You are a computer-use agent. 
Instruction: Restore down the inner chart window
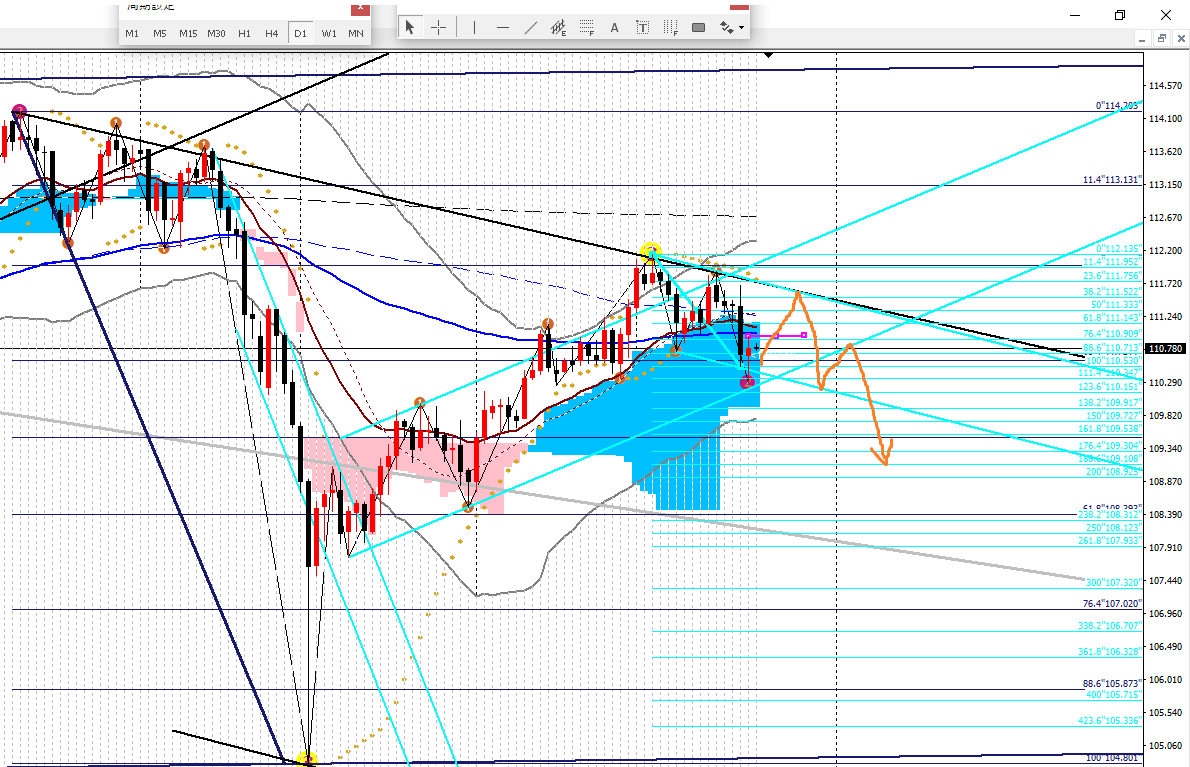pos(1161,38)
